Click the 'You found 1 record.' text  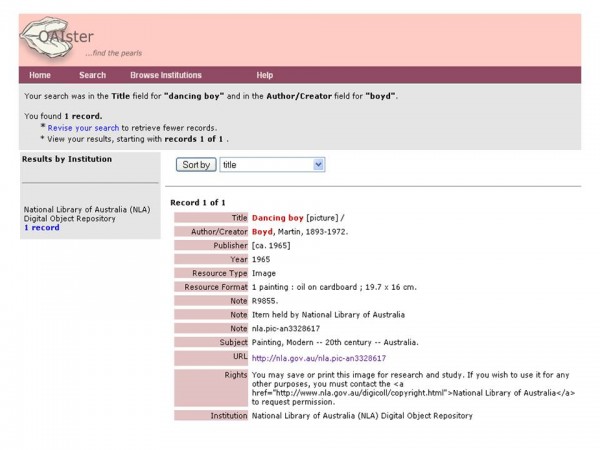click(63, 116)
